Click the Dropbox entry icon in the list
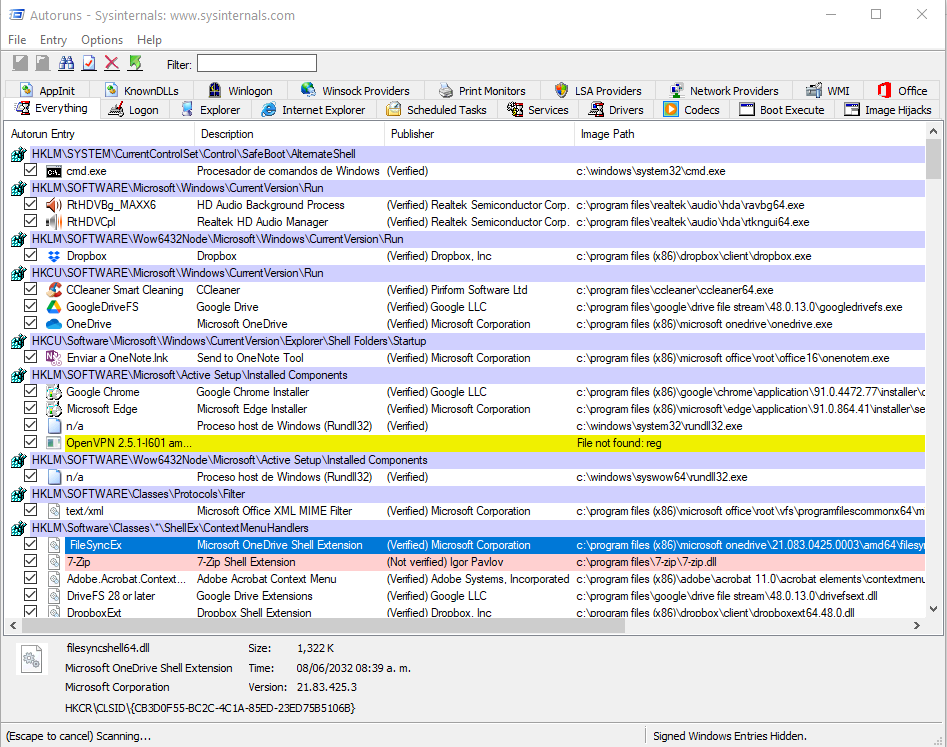Screen dimensions: 947x747 point(54,256)
